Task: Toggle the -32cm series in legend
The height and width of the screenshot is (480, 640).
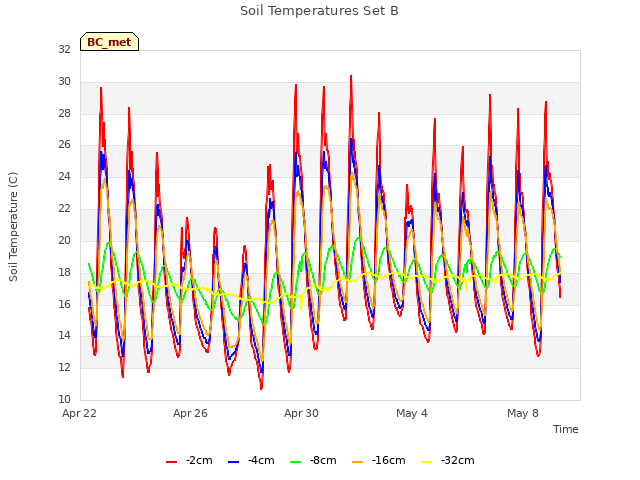Action: pos(448,460)
